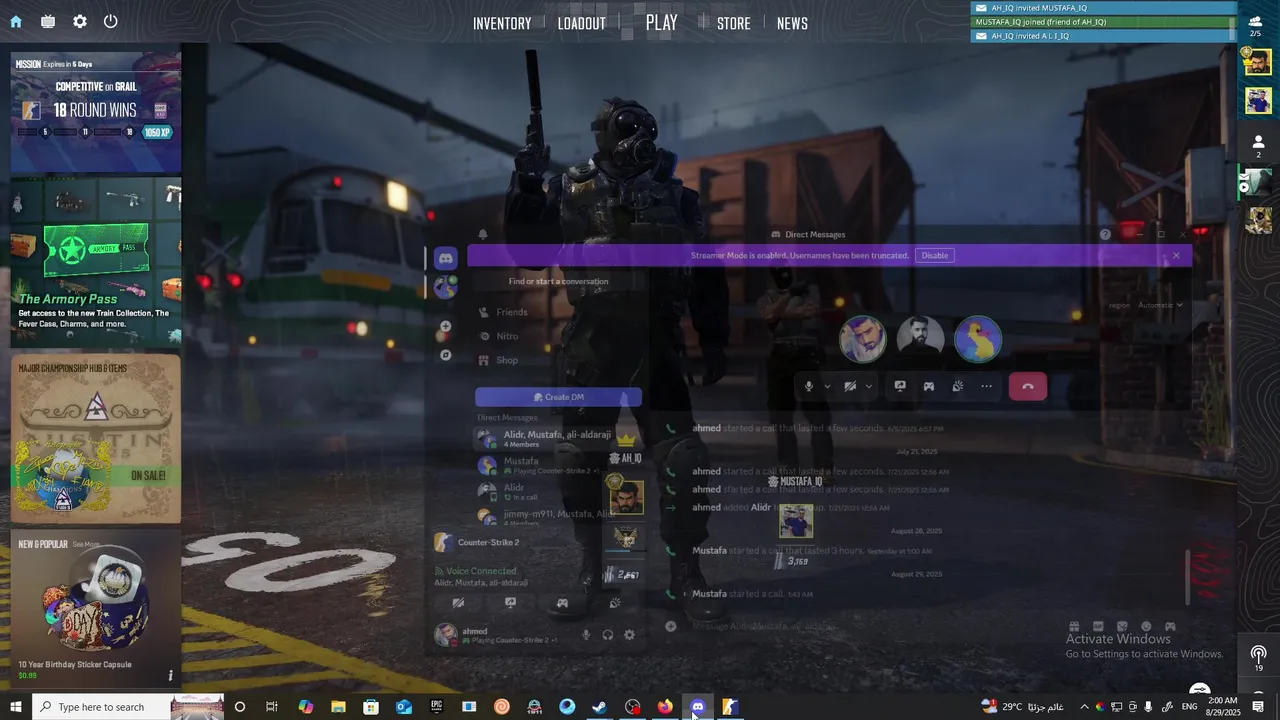Click the Windows Start button
Viewport: 1280px width, 720px height.
pos(16,707)
